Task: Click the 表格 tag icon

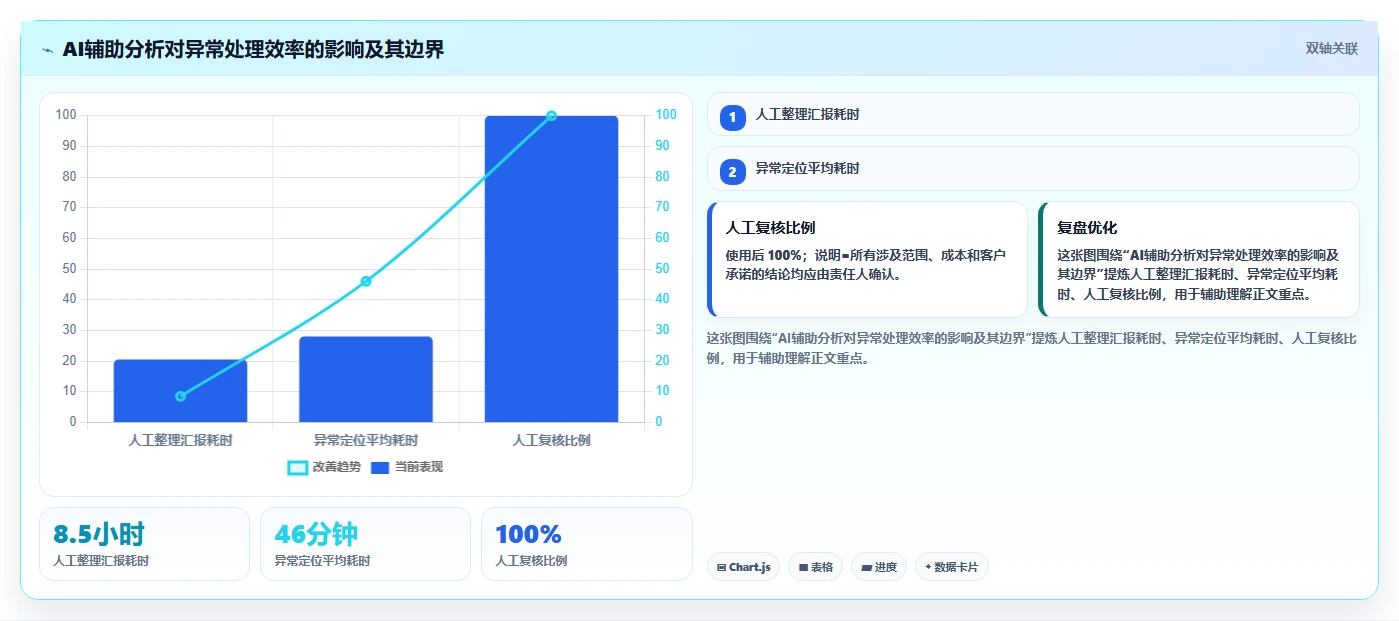Action: (803, 567)
